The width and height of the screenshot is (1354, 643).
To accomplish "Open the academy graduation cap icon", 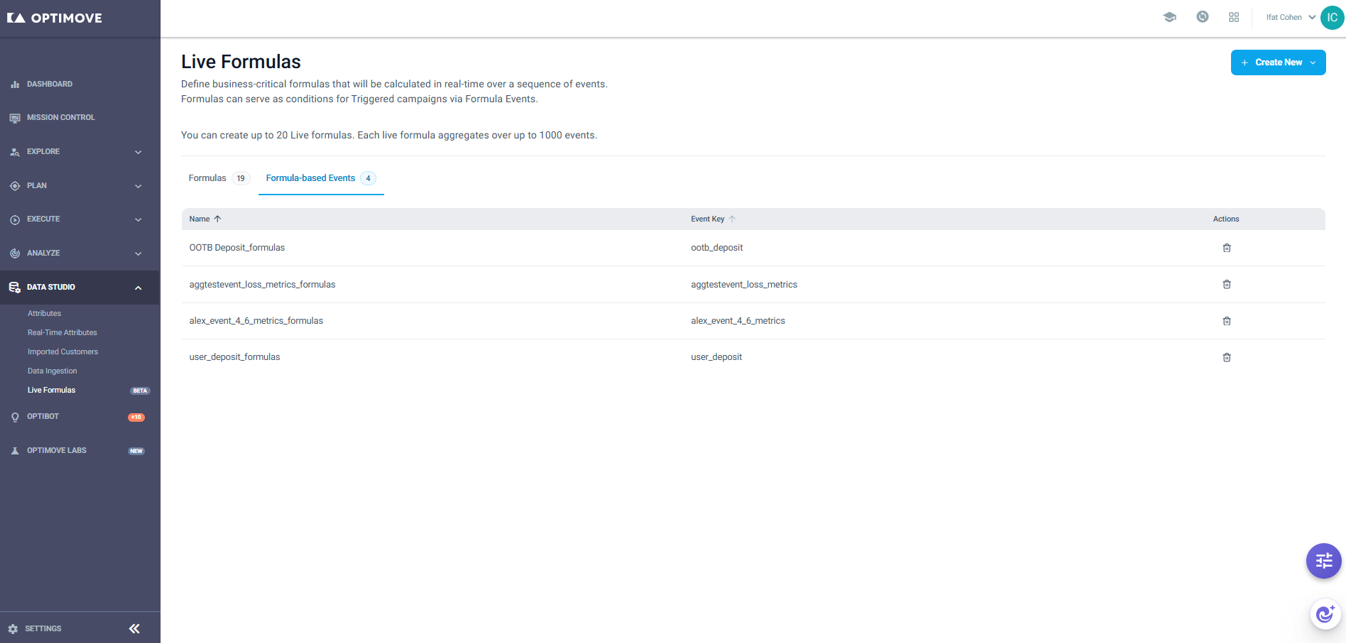I will click(x=1169, y=17).
